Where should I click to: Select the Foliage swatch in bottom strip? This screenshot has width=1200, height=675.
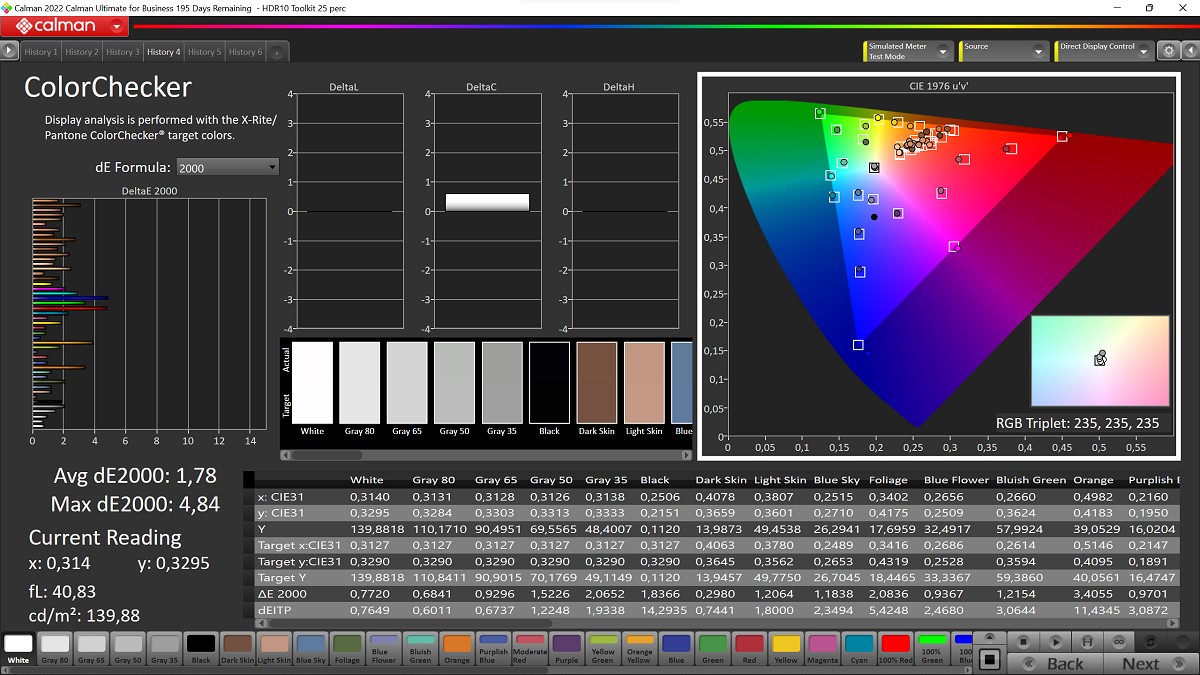coord(347,649)
